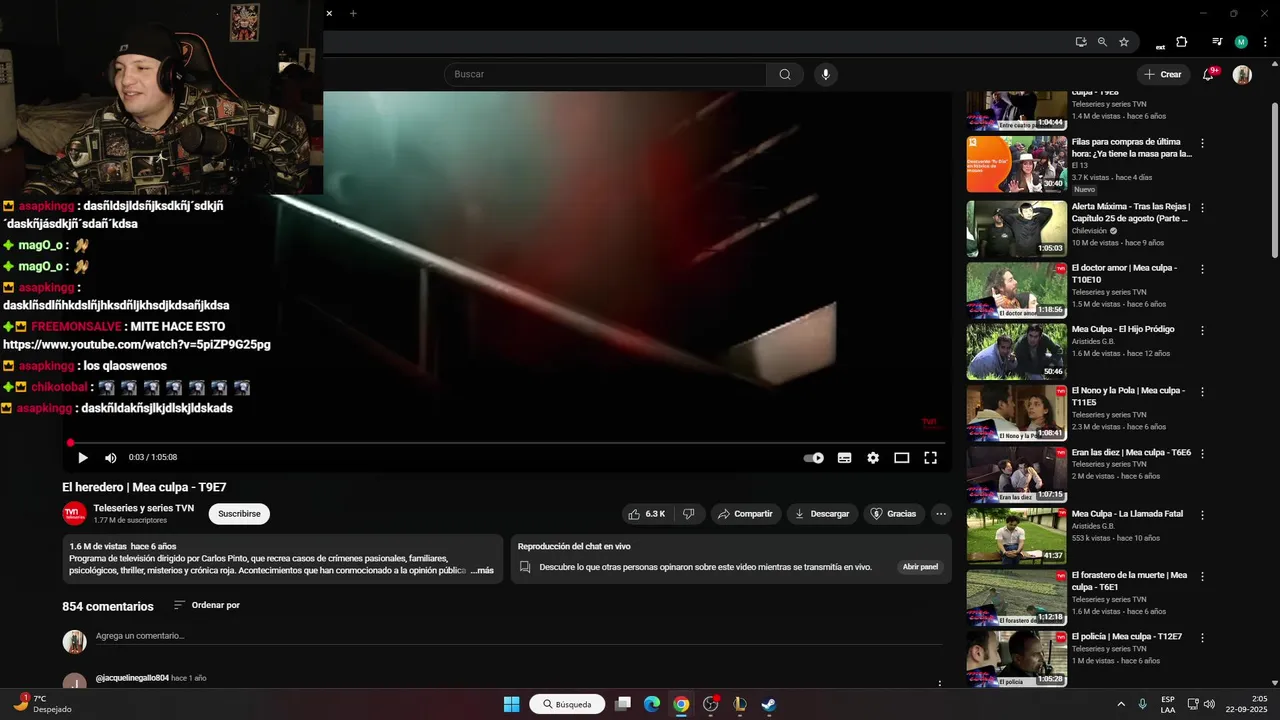Viewport: 1280px width, 720px height.
Task: Open the Teleseries y series TVN channel avatar
Action: point(74,514)
